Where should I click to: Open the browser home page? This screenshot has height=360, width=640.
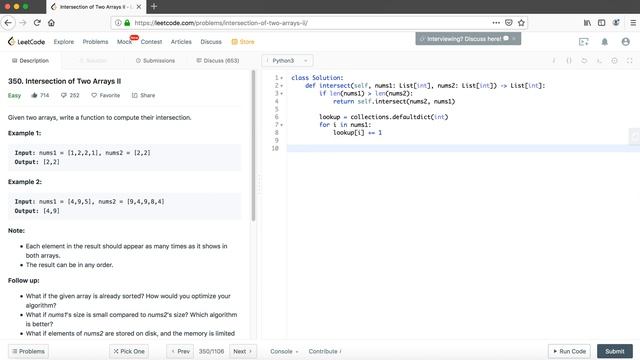51,23
